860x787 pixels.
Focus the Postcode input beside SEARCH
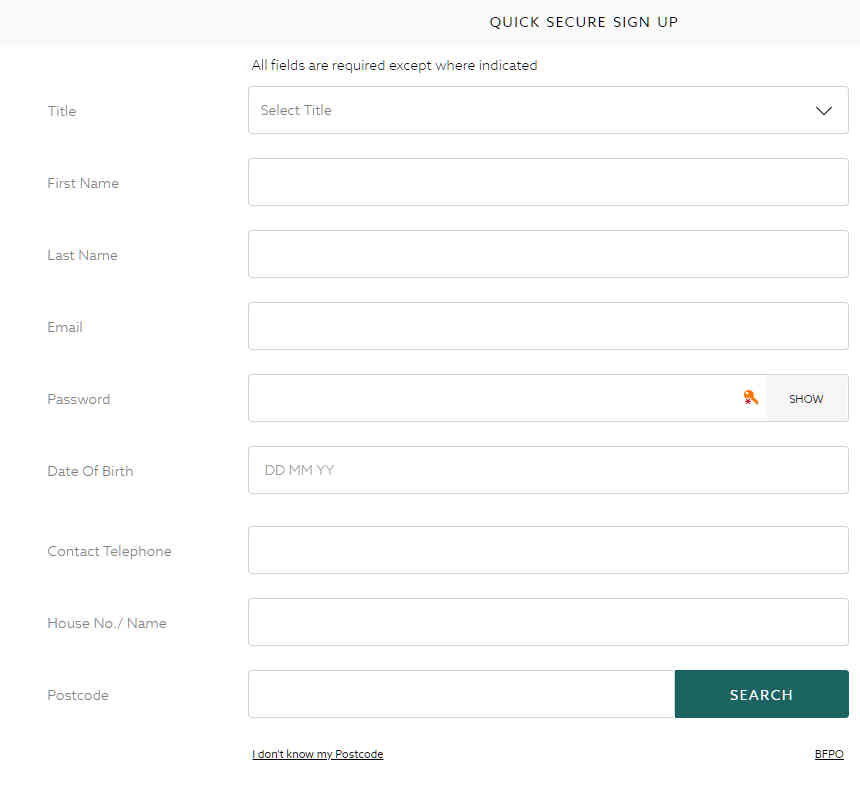[460, 693]
